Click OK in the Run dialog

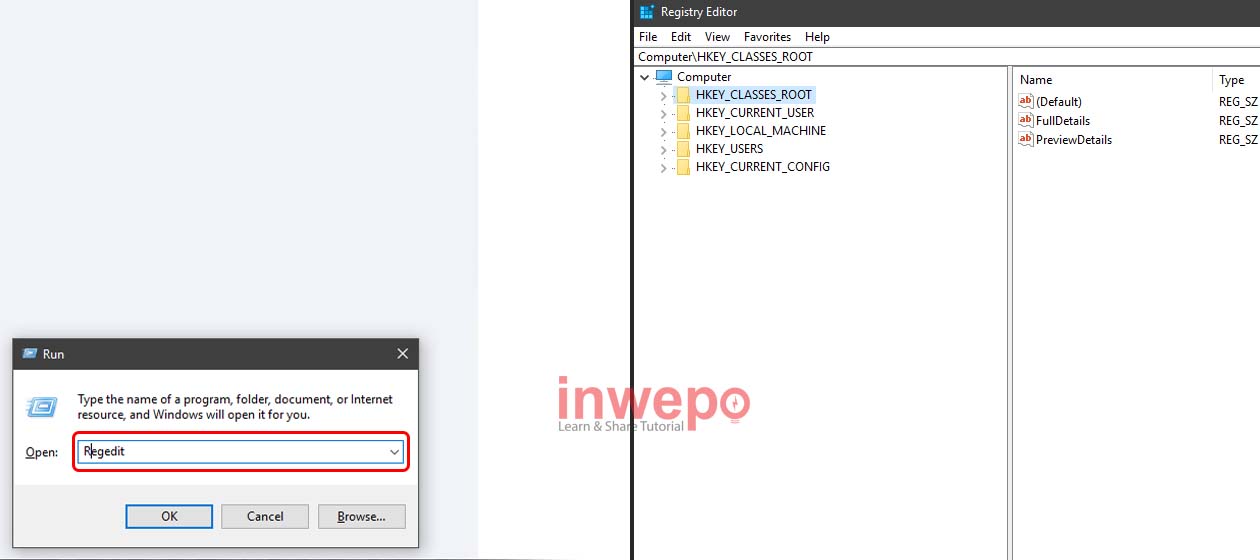coord(169,516)
